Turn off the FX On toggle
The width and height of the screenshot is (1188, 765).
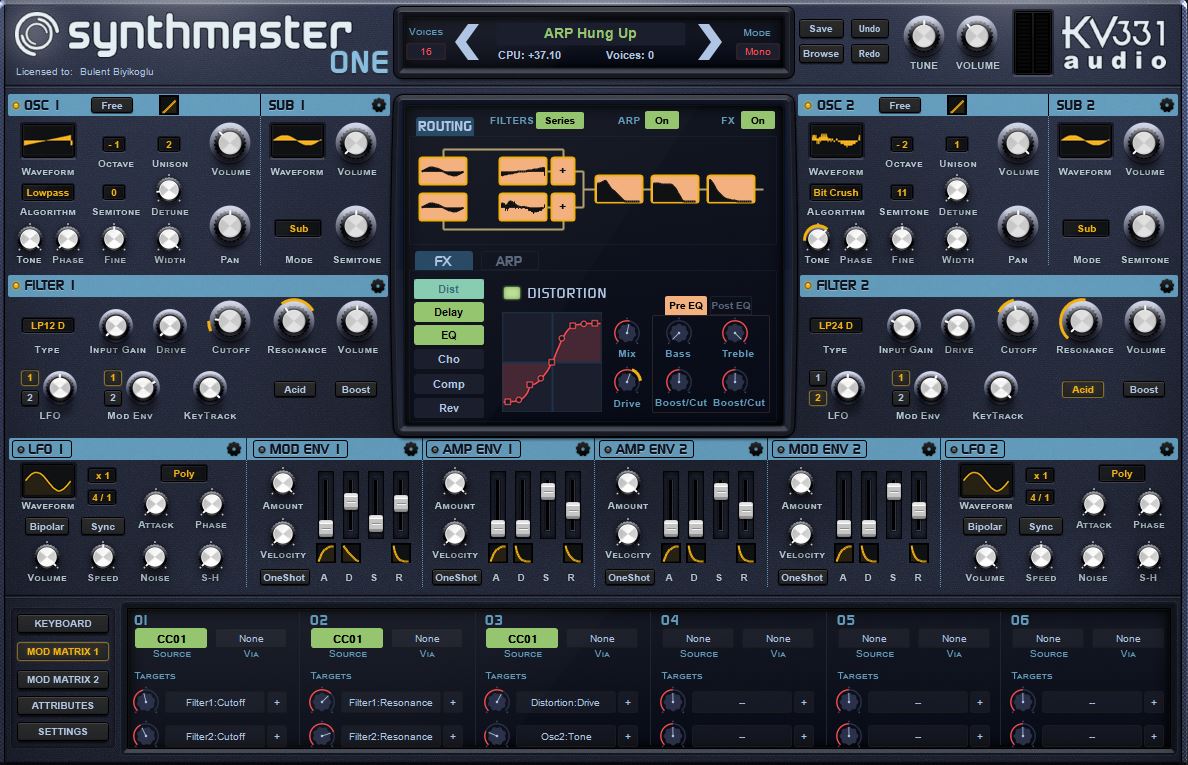[x=757, y=120]
